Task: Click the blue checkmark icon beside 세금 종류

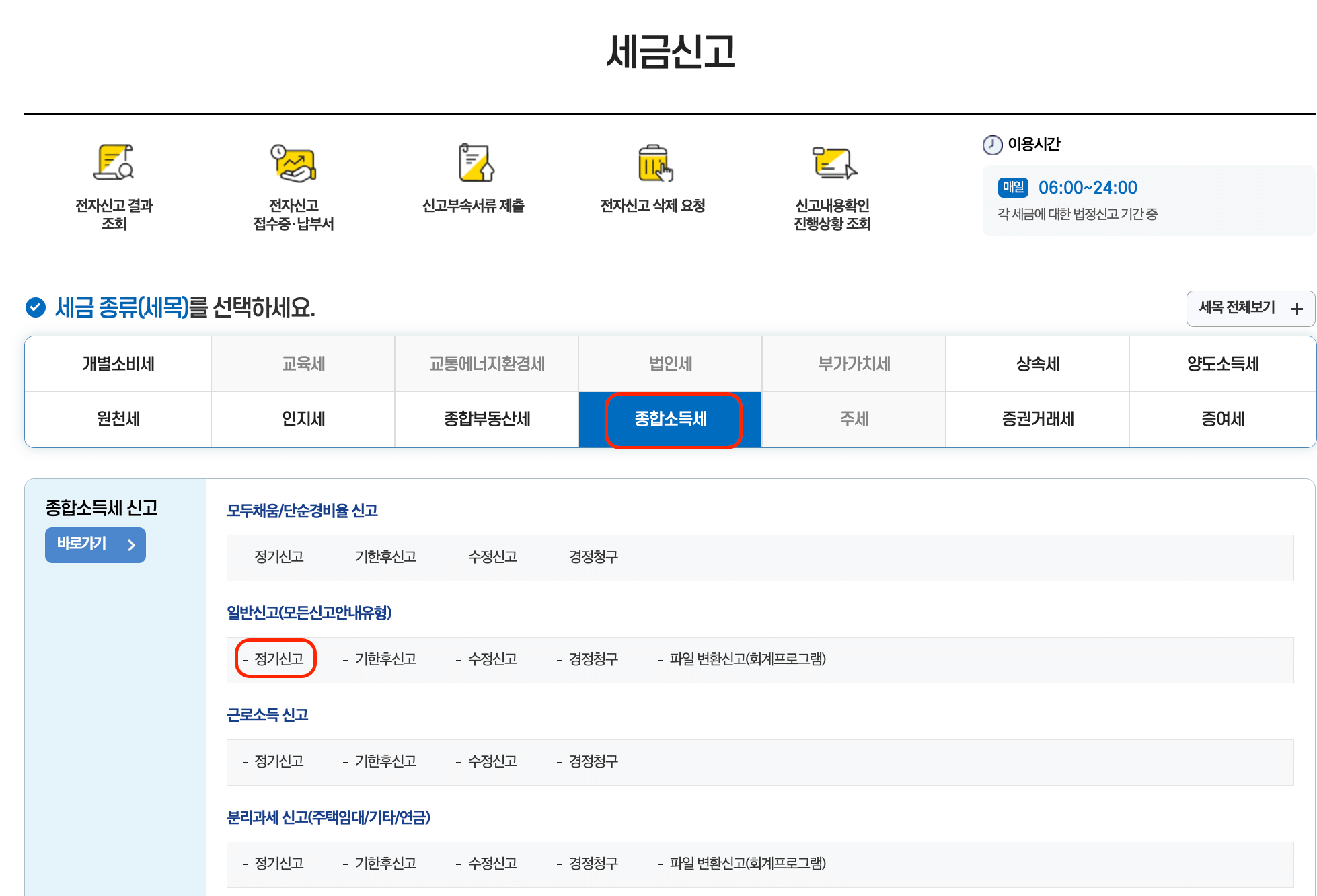Action: click(x=35, y=307)
